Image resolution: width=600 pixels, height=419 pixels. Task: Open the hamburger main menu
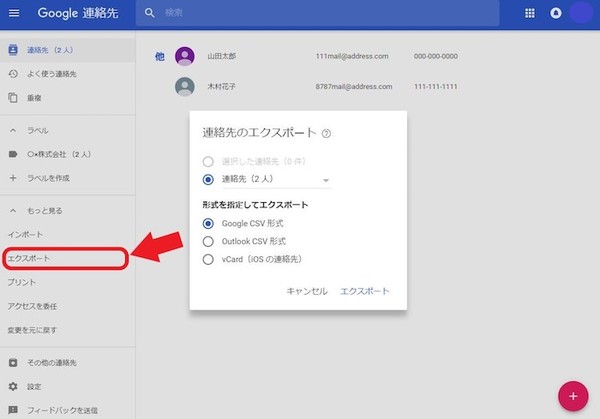[x=14, y=14]
